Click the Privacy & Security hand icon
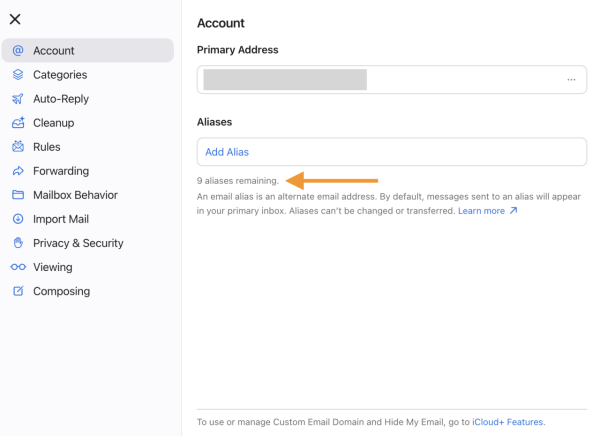The height and width of the screenshot is (436, 600). pyautogui.click(x=18, y=243)
